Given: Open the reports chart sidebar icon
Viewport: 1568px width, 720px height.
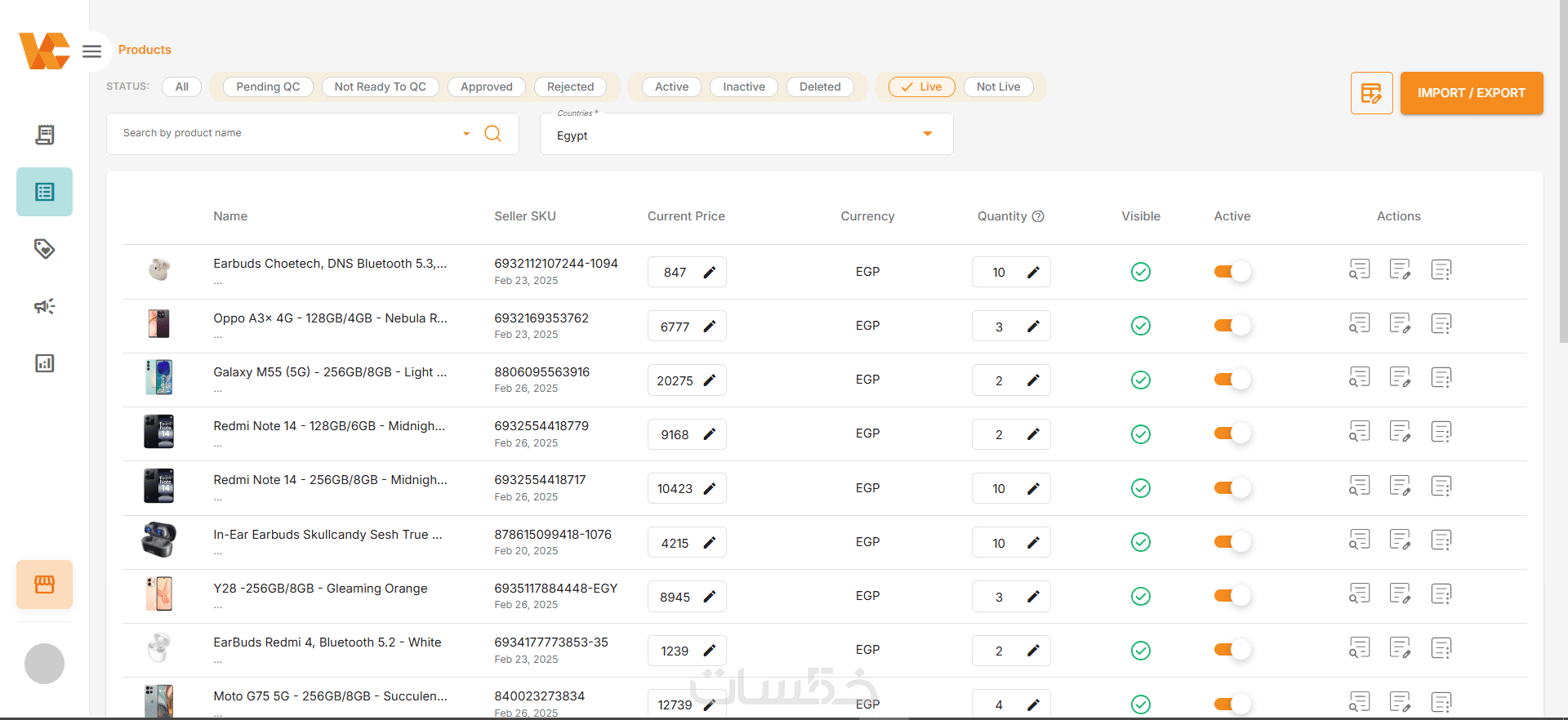Looking at the screenshot, I should click(x=45, y=363).
